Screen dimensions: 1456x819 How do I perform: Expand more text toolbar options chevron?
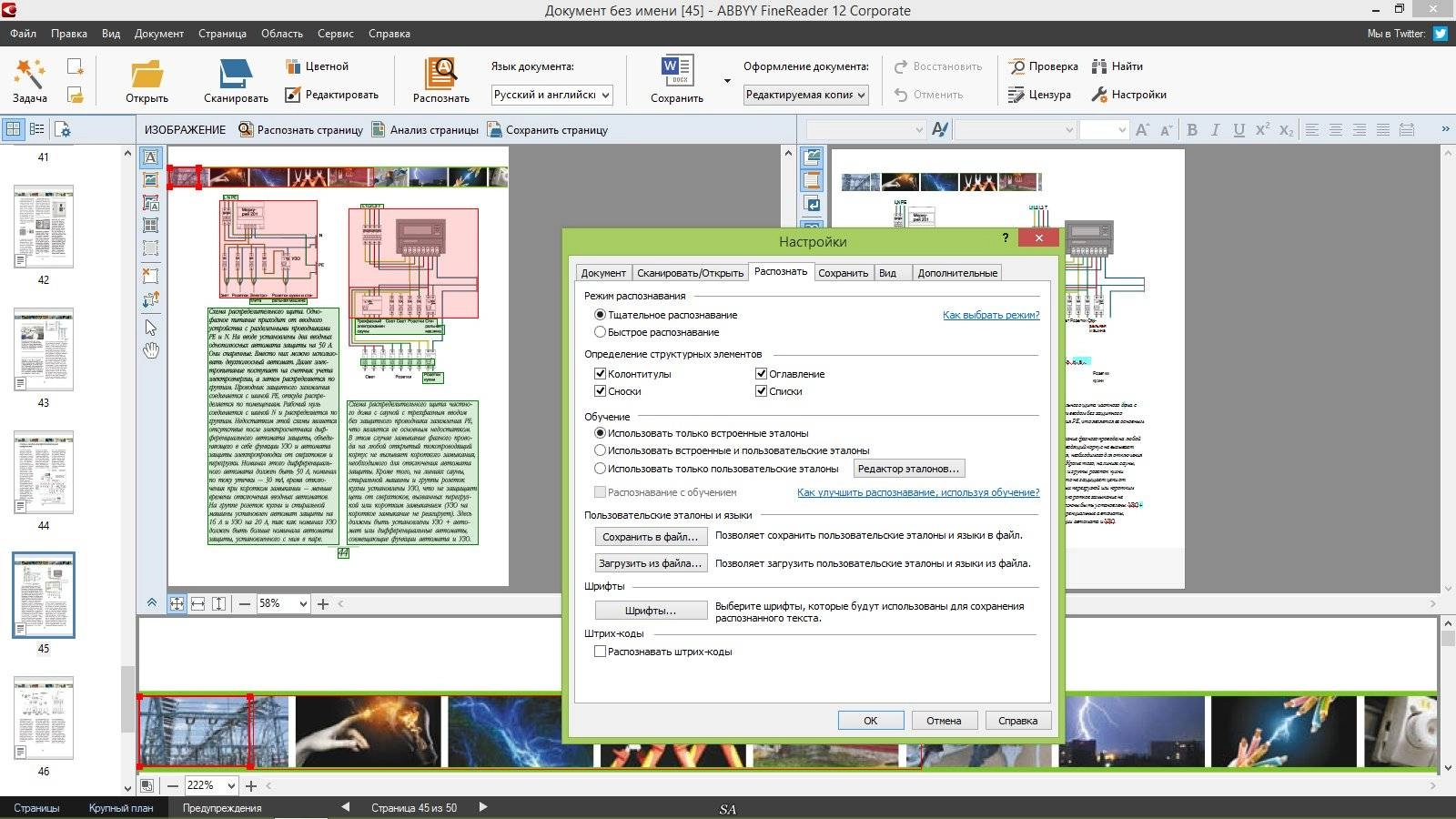[1445, 129]
